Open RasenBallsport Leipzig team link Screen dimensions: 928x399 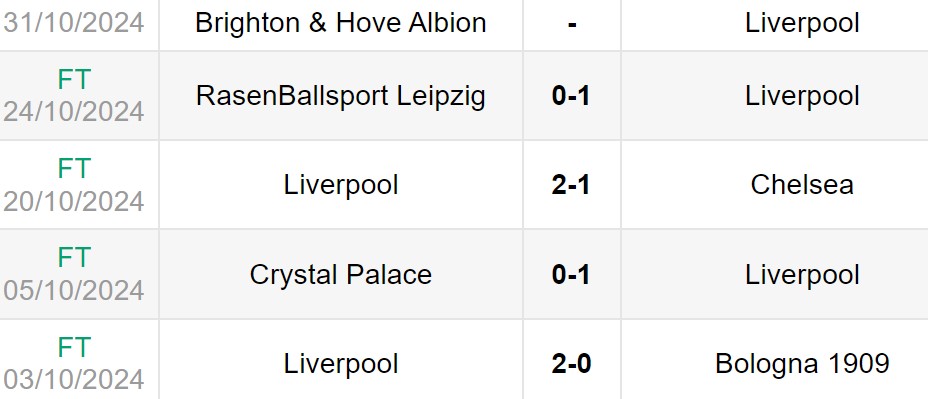(341, 96)
